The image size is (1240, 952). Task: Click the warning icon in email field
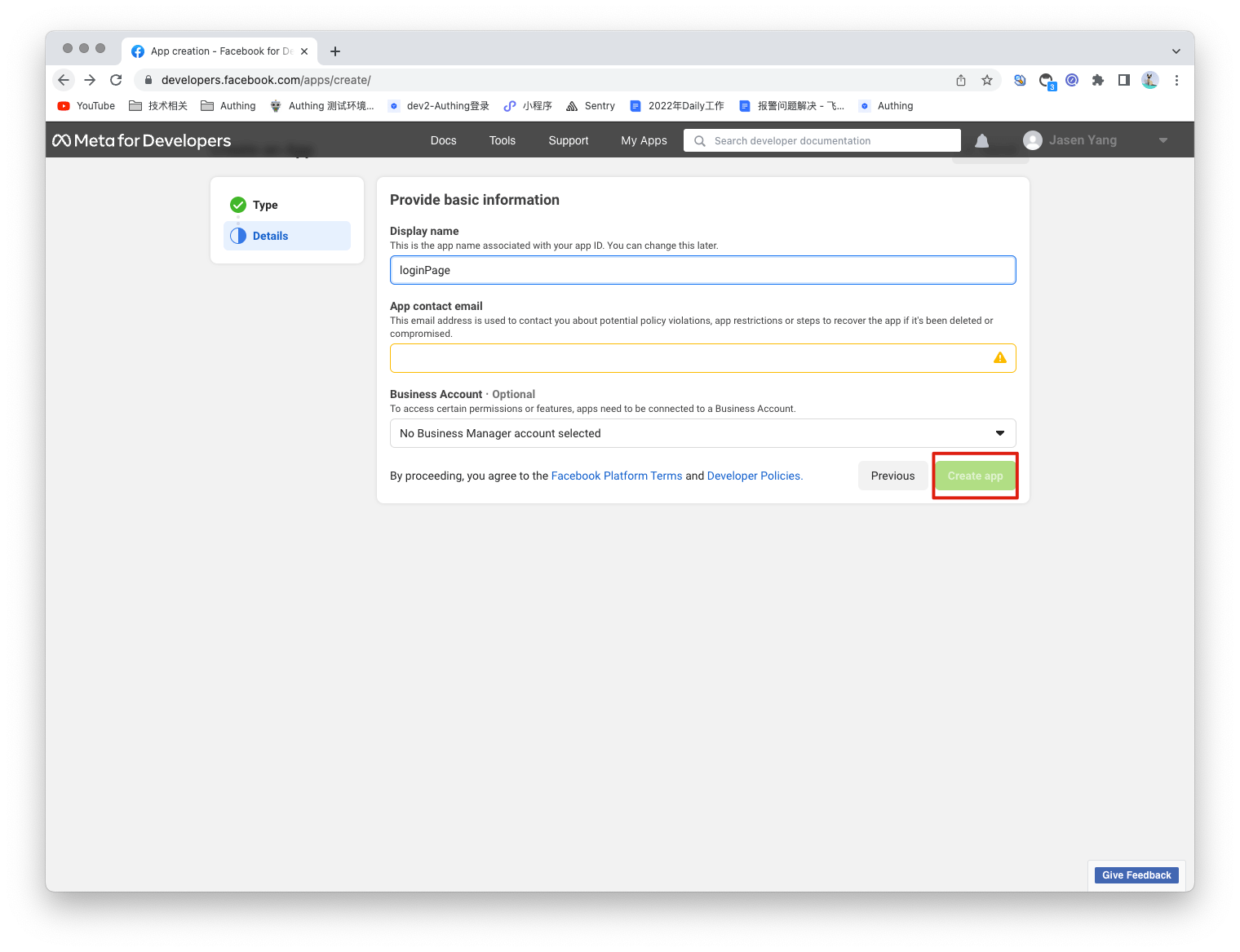pos(999,358)
